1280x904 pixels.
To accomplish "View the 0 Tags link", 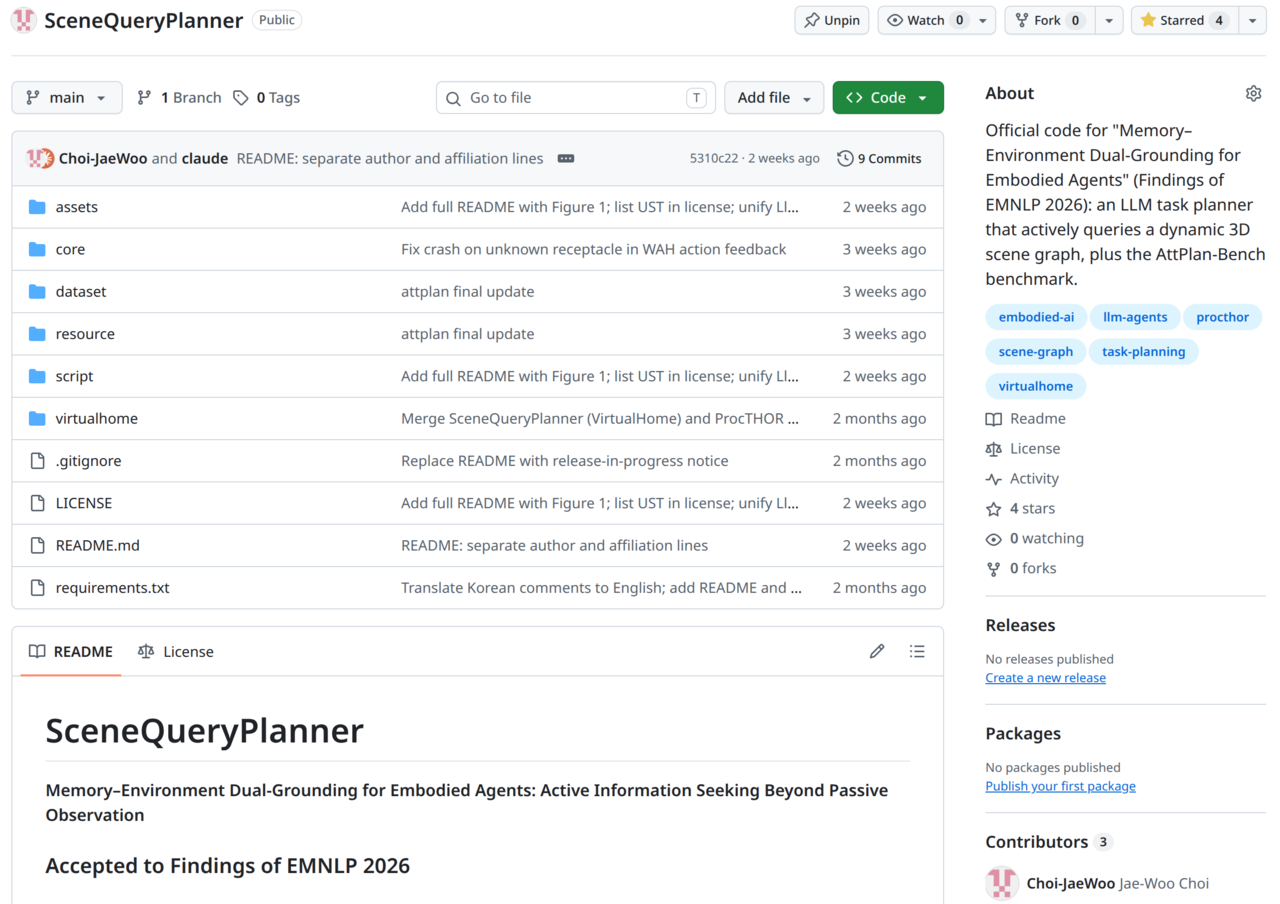I will [266, 97].
